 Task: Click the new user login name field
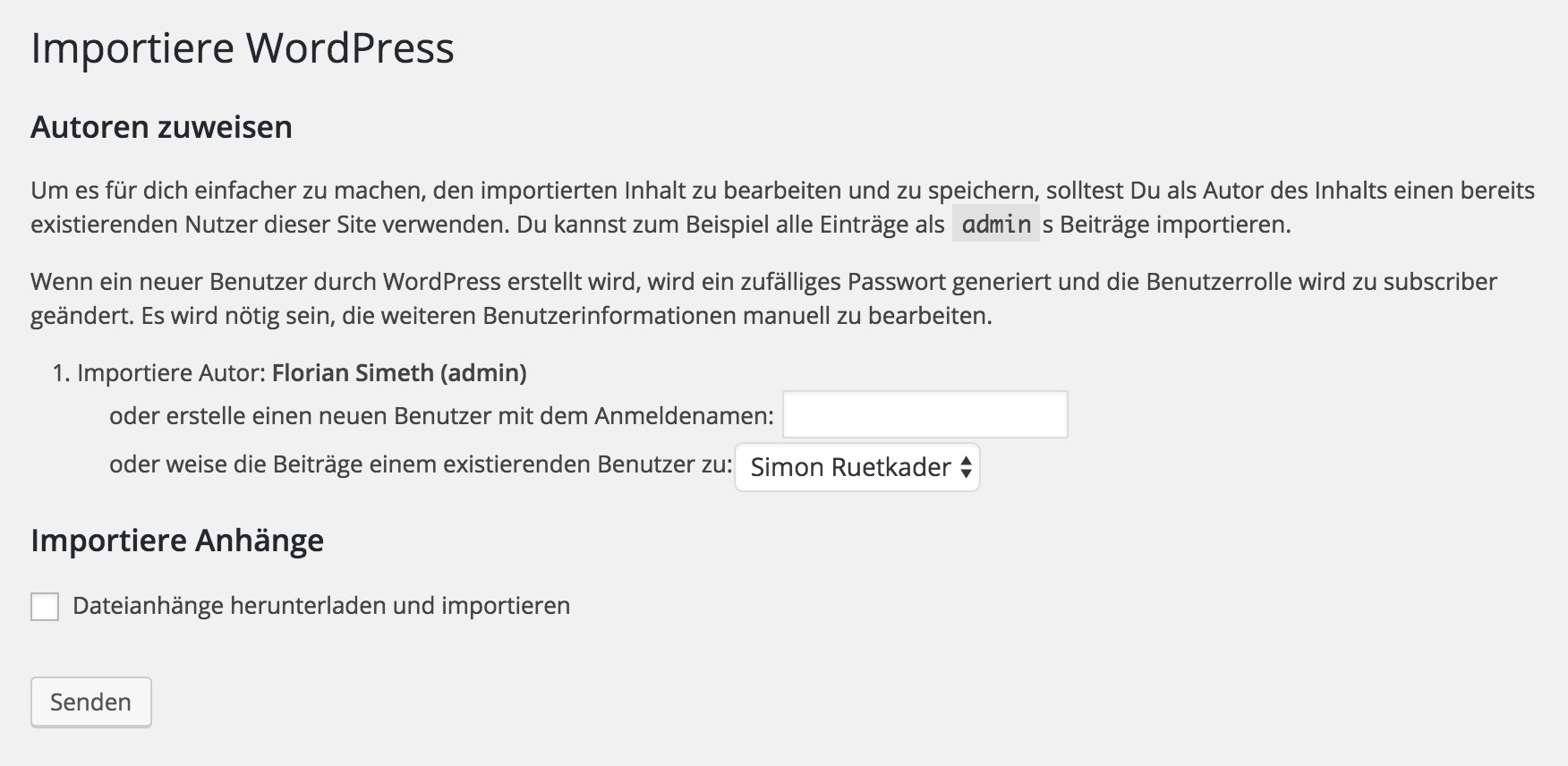pyautogui.click(x=925, y=415)
